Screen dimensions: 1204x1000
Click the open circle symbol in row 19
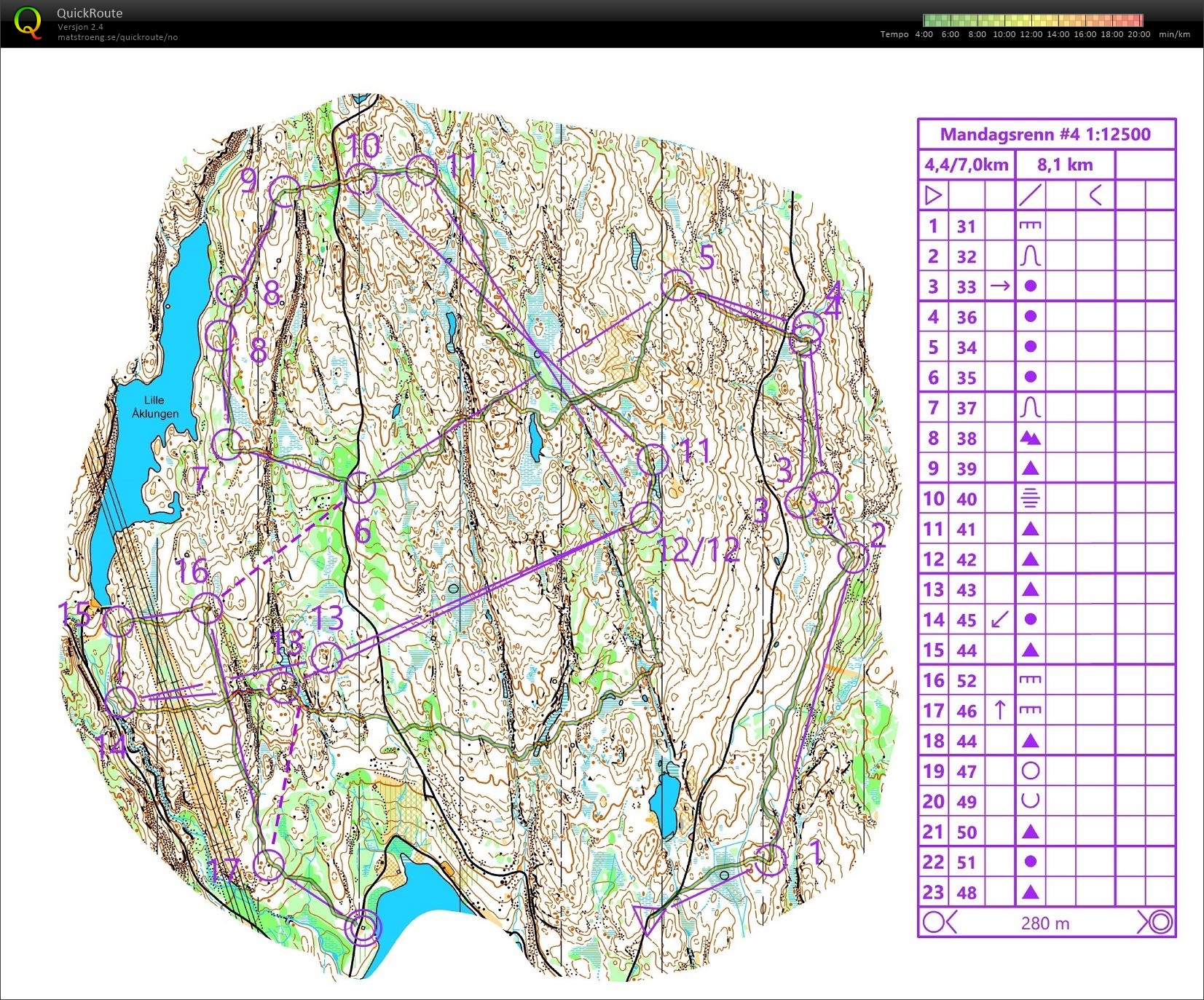point(1030,771)
